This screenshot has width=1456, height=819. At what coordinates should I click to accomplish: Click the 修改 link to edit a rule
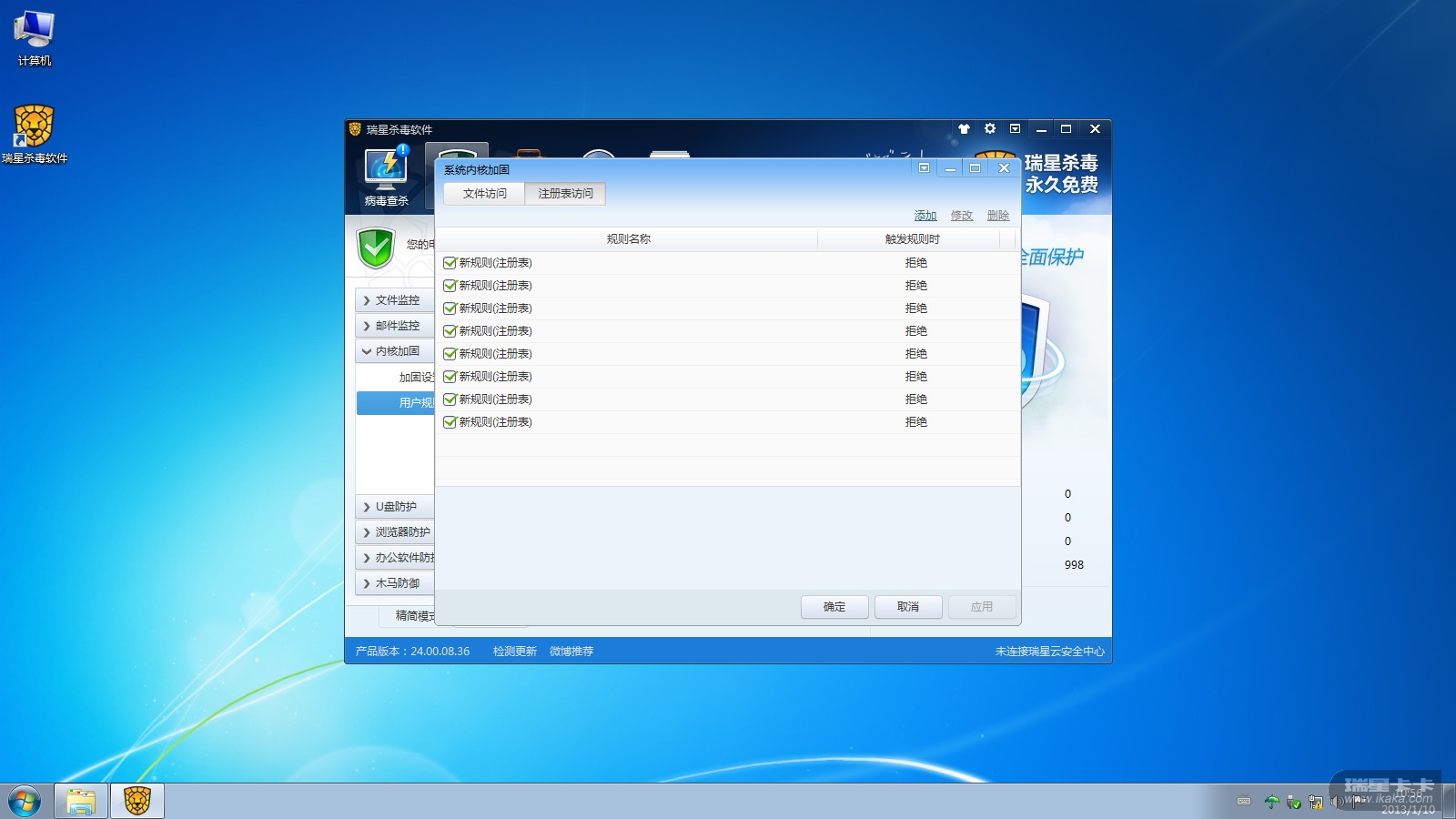[x=962, y=216]
